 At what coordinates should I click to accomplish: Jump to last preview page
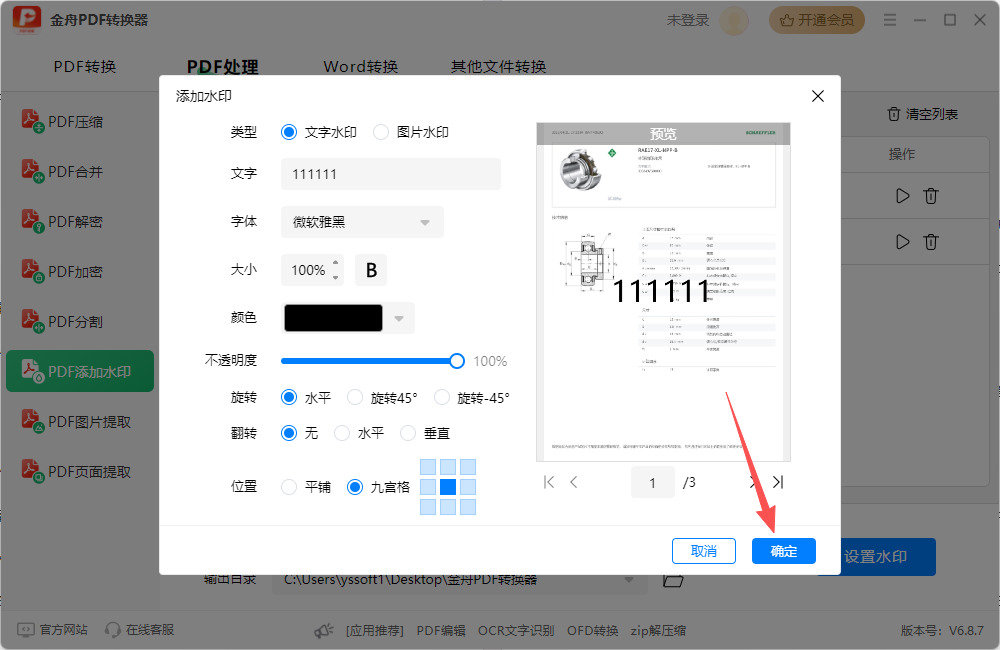click(778, 482)
